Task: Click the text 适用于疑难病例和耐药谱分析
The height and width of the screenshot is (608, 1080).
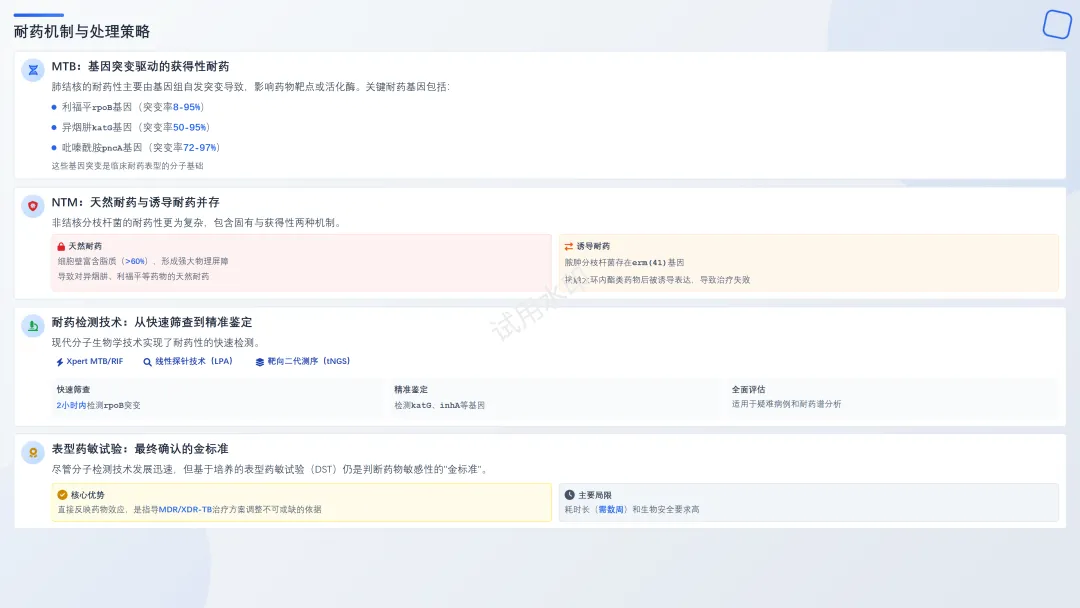Action: 787,404
